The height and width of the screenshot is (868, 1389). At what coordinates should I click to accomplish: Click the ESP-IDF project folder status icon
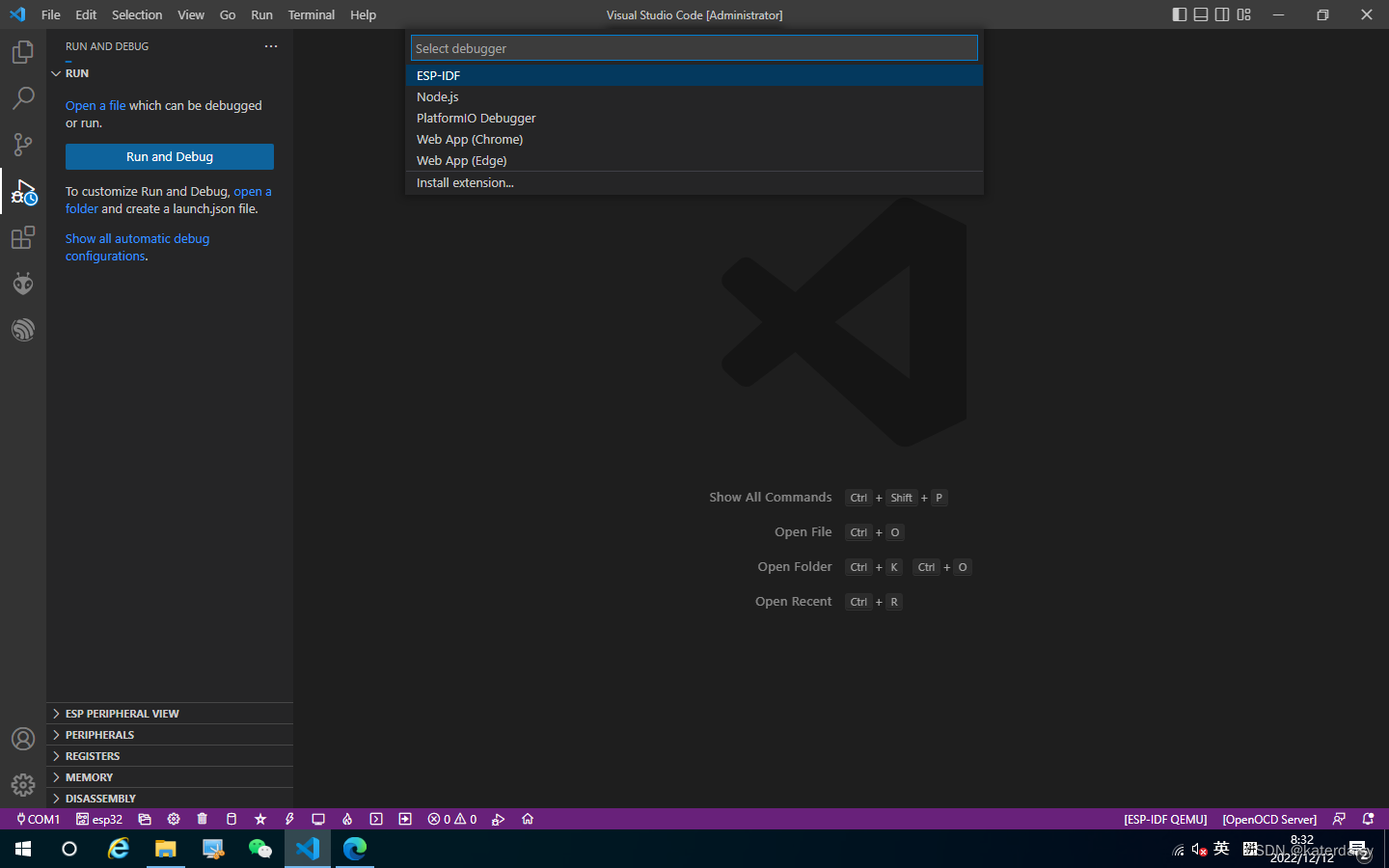[145, 819]
